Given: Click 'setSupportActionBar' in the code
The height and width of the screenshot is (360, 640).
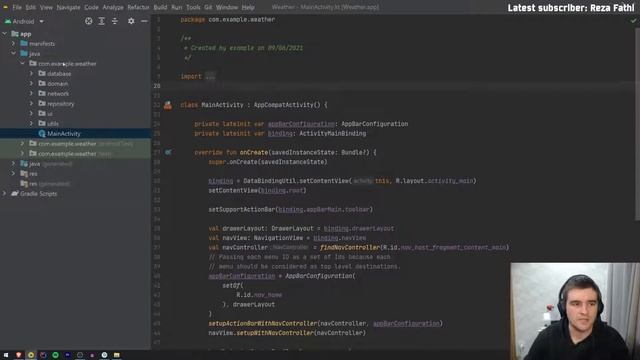Looking at the screenshot, I should pyautogui.click(x=242, y=209).
